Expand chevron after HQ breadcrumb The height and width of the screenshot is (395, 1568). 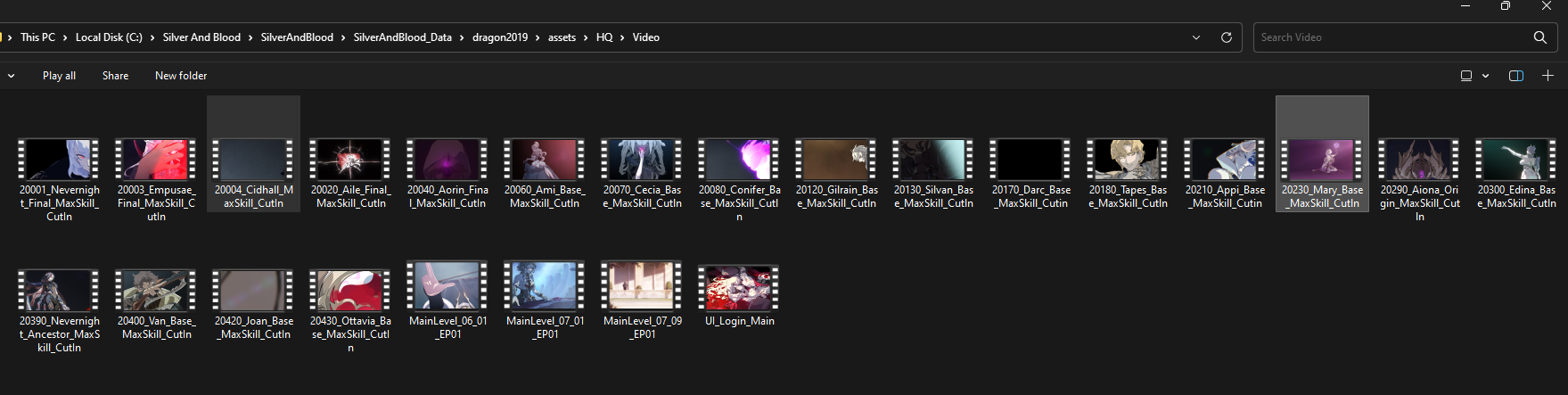pyautogui.click(x=622, y=37)
